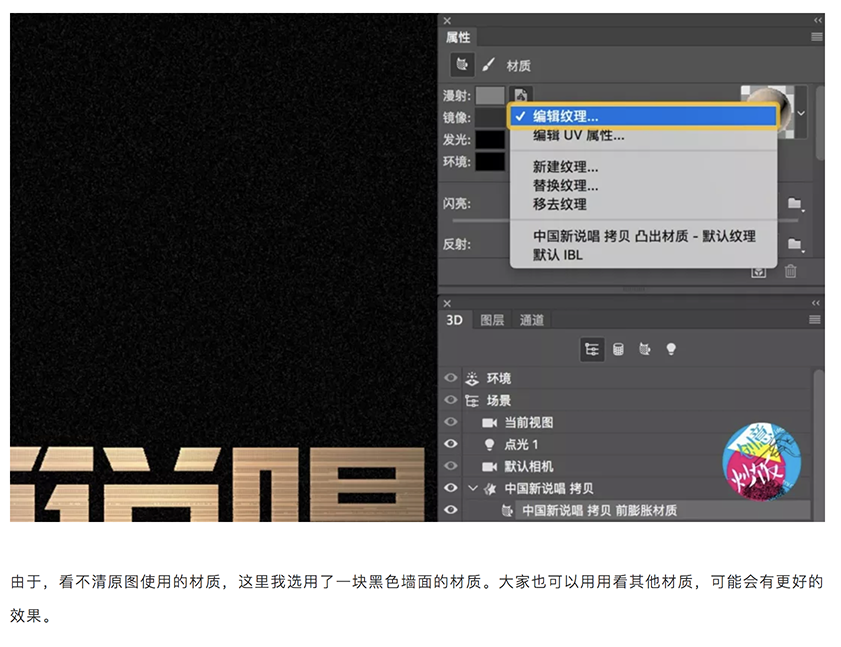Open the 3D panel menu icon

[815, 320]
